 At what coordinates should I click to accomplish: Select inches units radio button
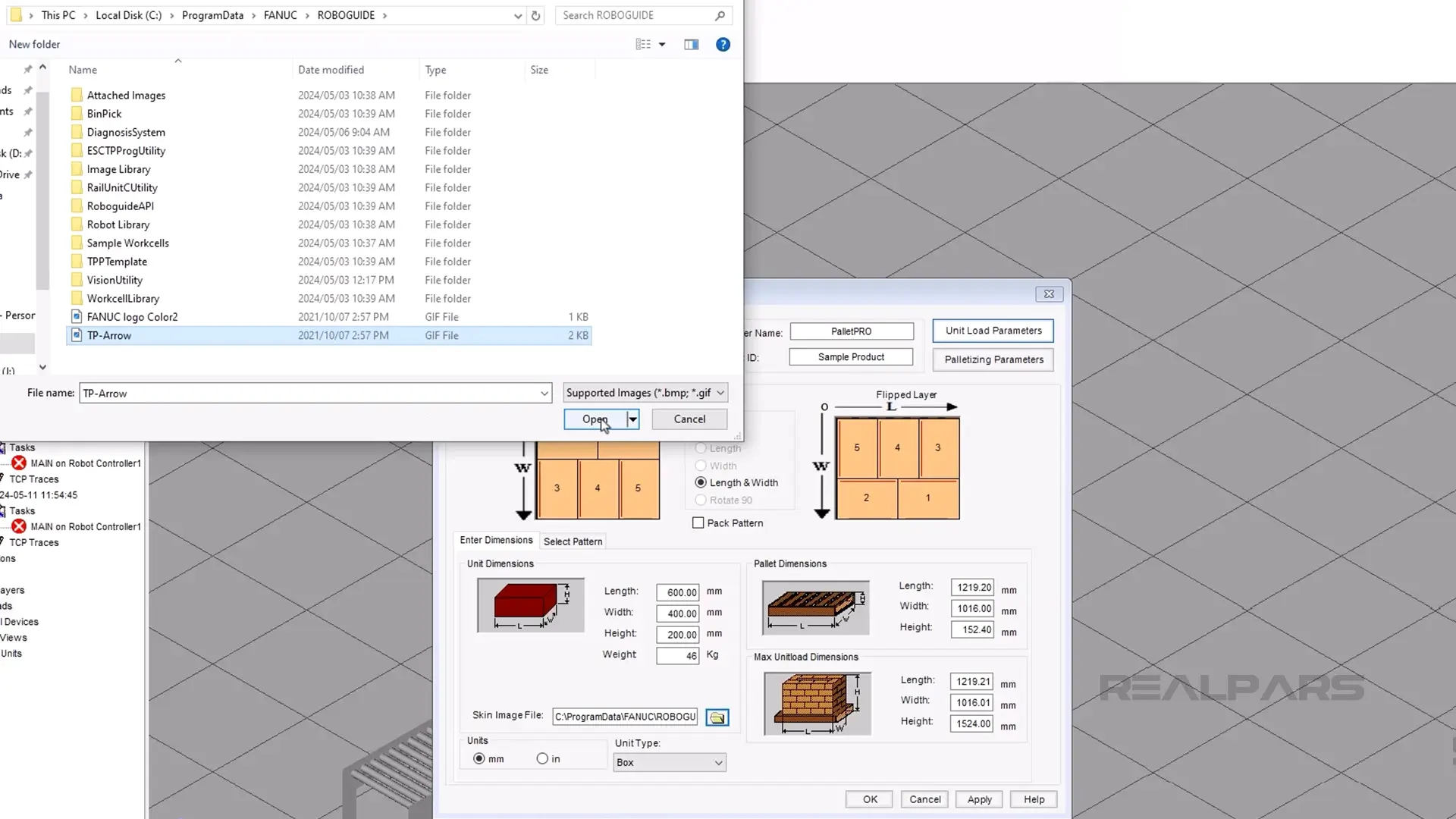[x=542, y=758]
